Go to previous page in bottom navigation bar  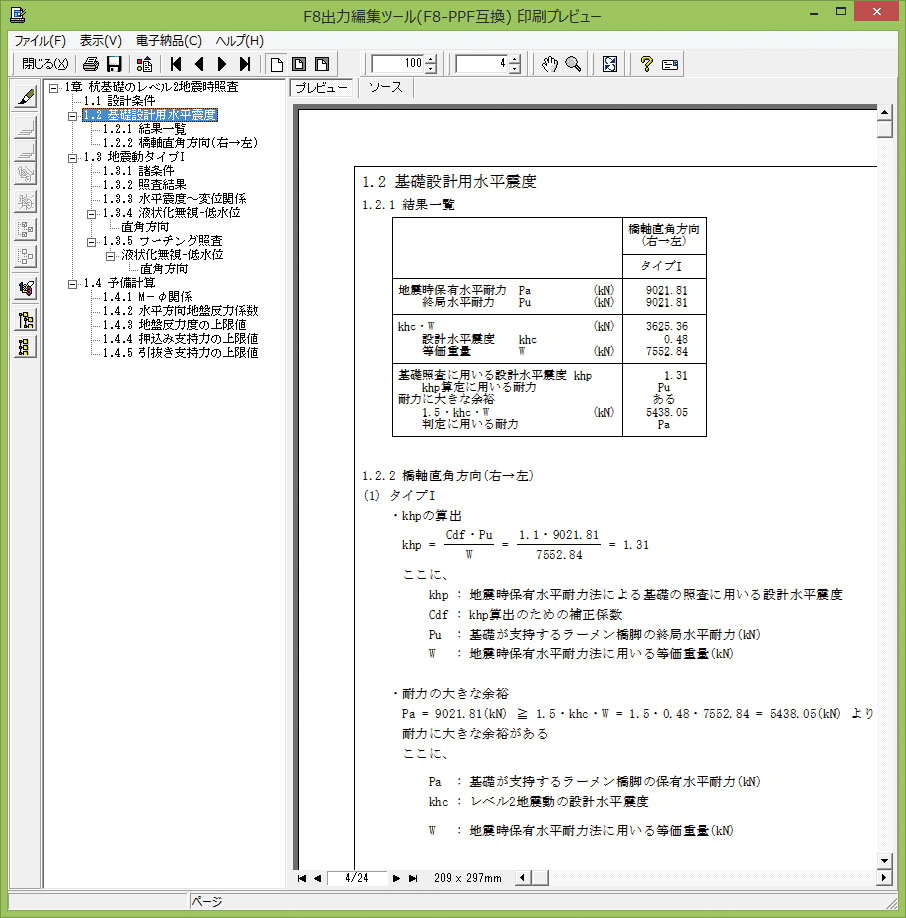pyautogui.click(x=317, y=878)
